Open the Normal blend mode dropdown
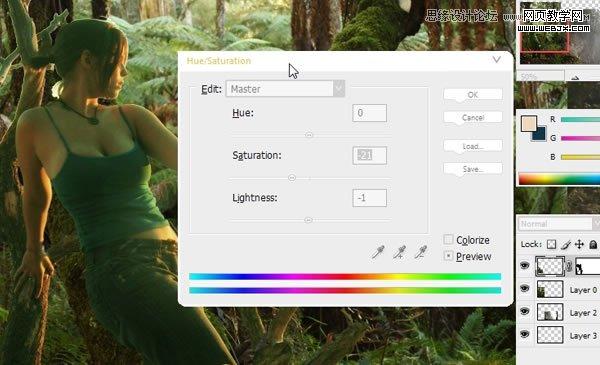Screen dimensions: 600x365 (559, 224)
